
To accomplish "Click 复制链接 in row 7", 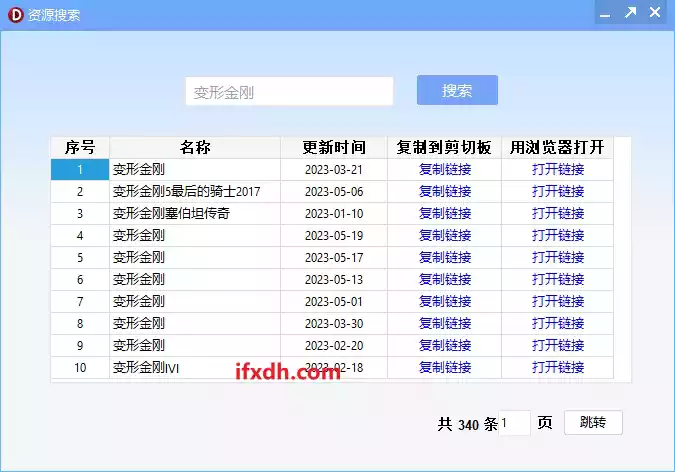I will pyautogui.click(x=445, y=301).
